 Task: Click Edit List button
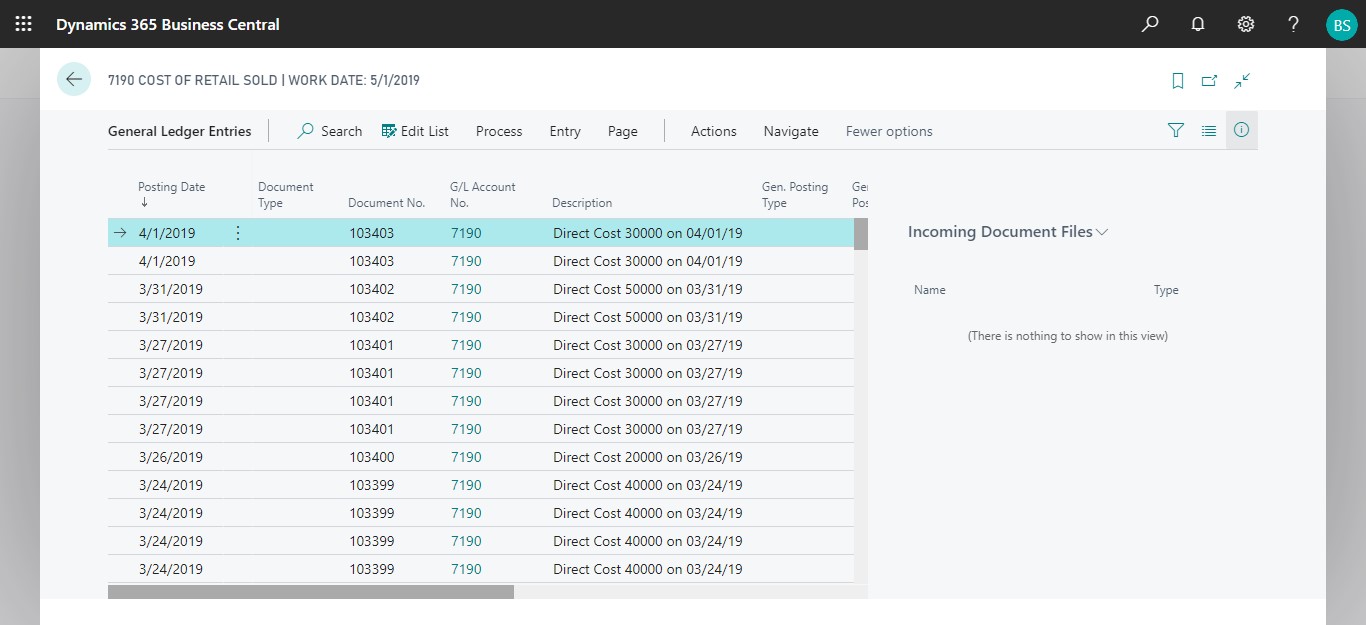tap(415, 131)
